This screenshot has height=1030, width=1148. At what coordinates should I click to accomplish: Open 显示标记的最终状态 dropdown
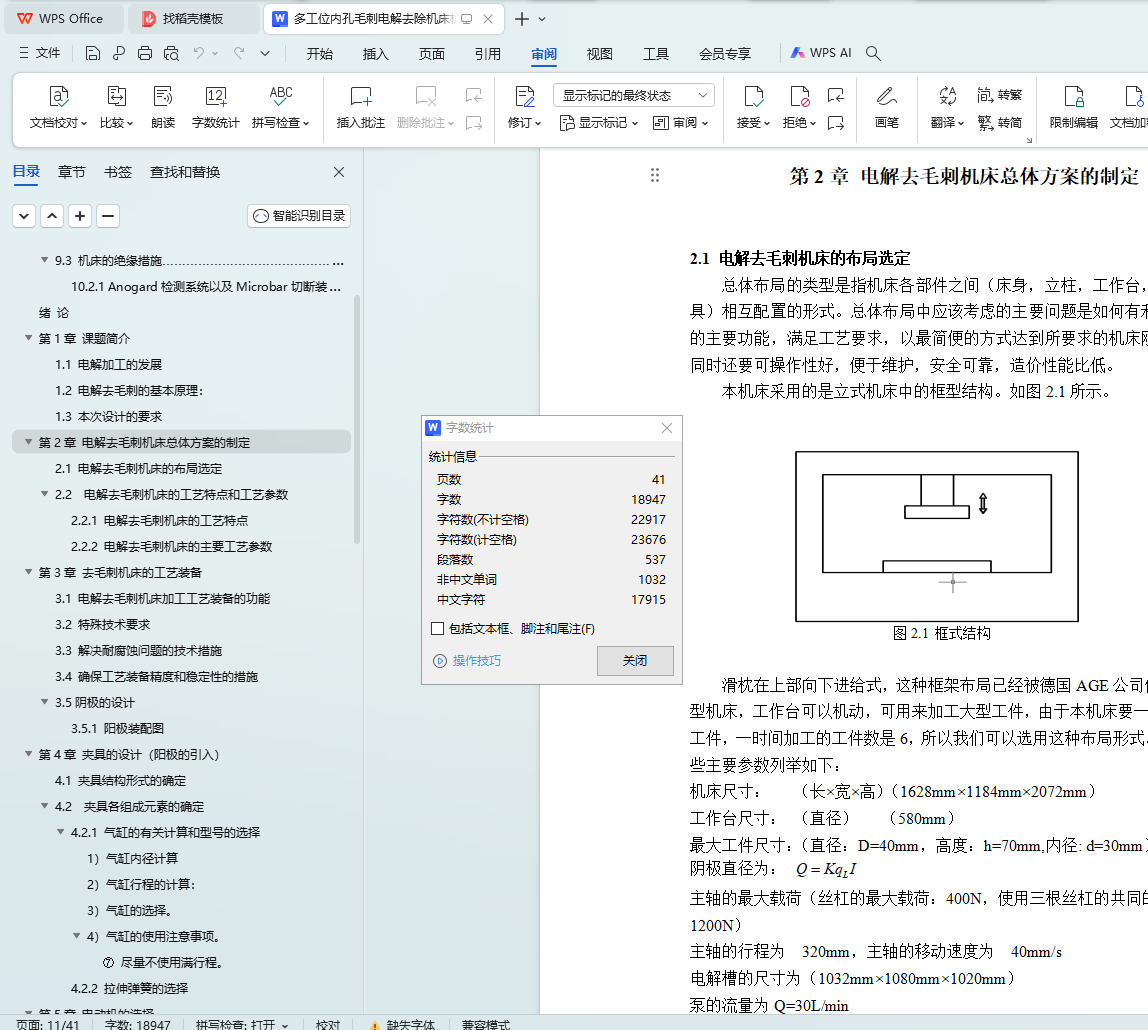(x=634, y=95)
